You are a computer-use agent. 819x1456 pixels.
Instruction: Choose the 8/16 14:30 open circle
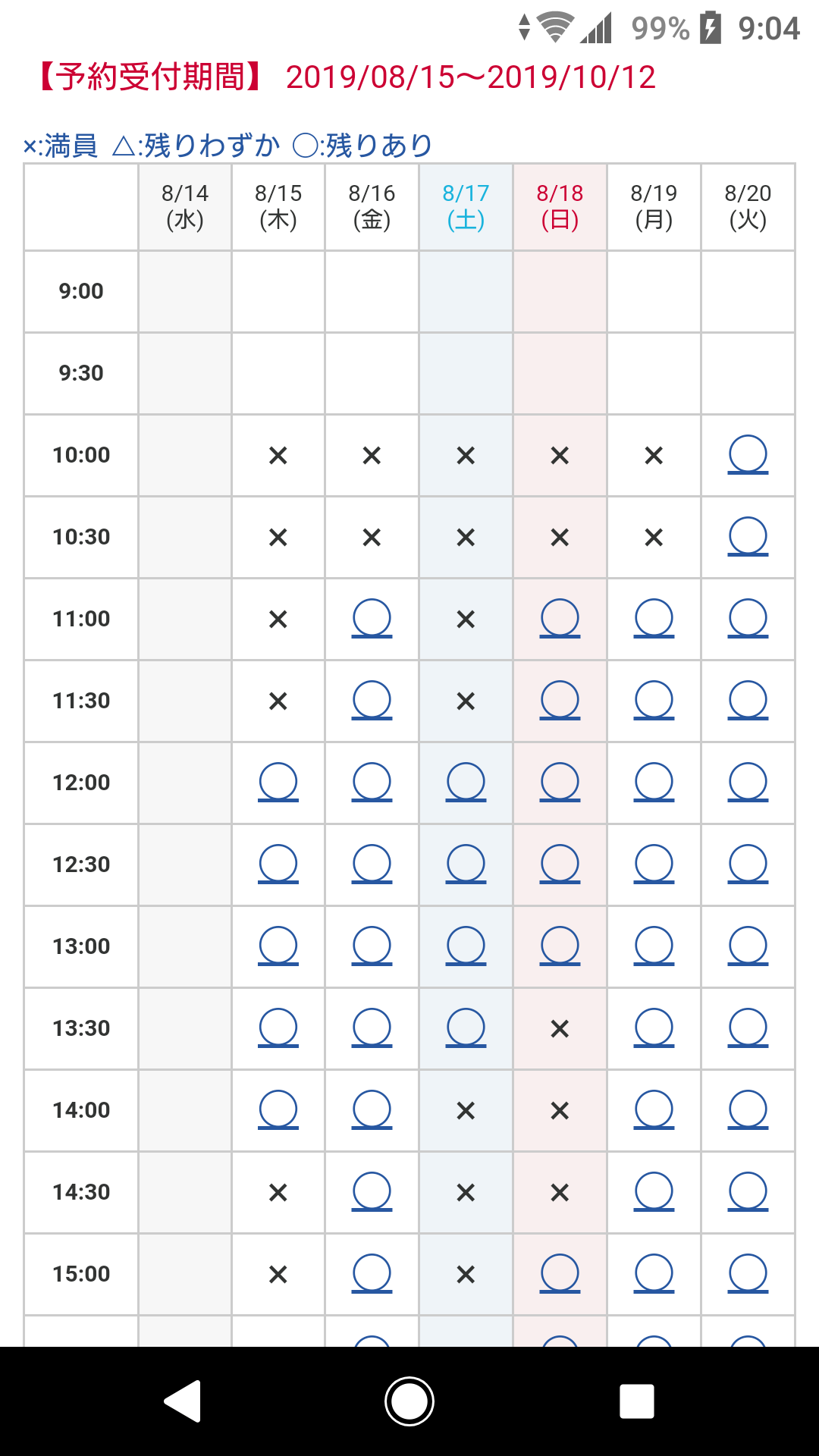pos(372,1192)
